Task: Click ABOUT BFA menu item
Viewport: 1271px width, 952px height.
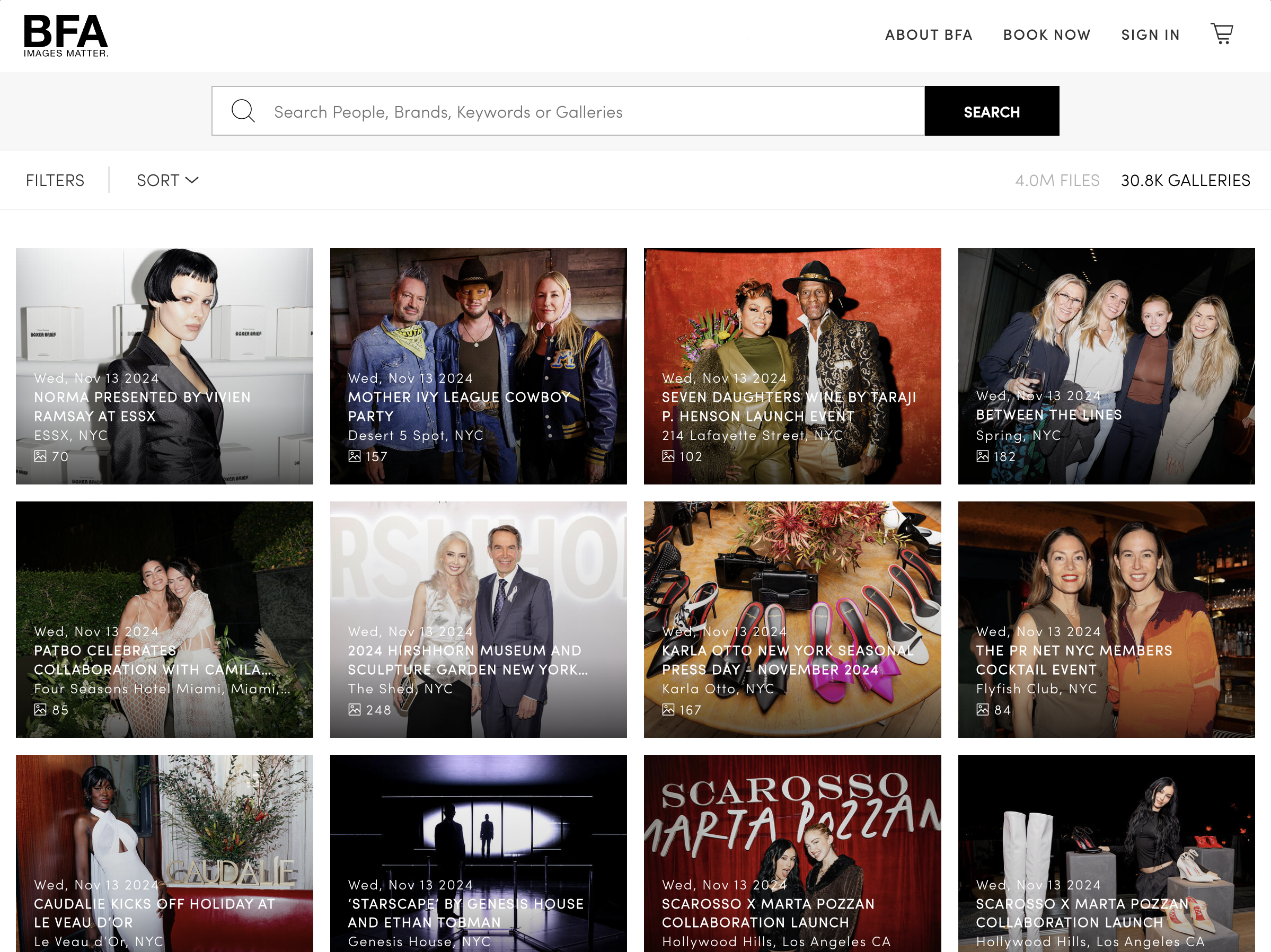Action: point(929,33)
